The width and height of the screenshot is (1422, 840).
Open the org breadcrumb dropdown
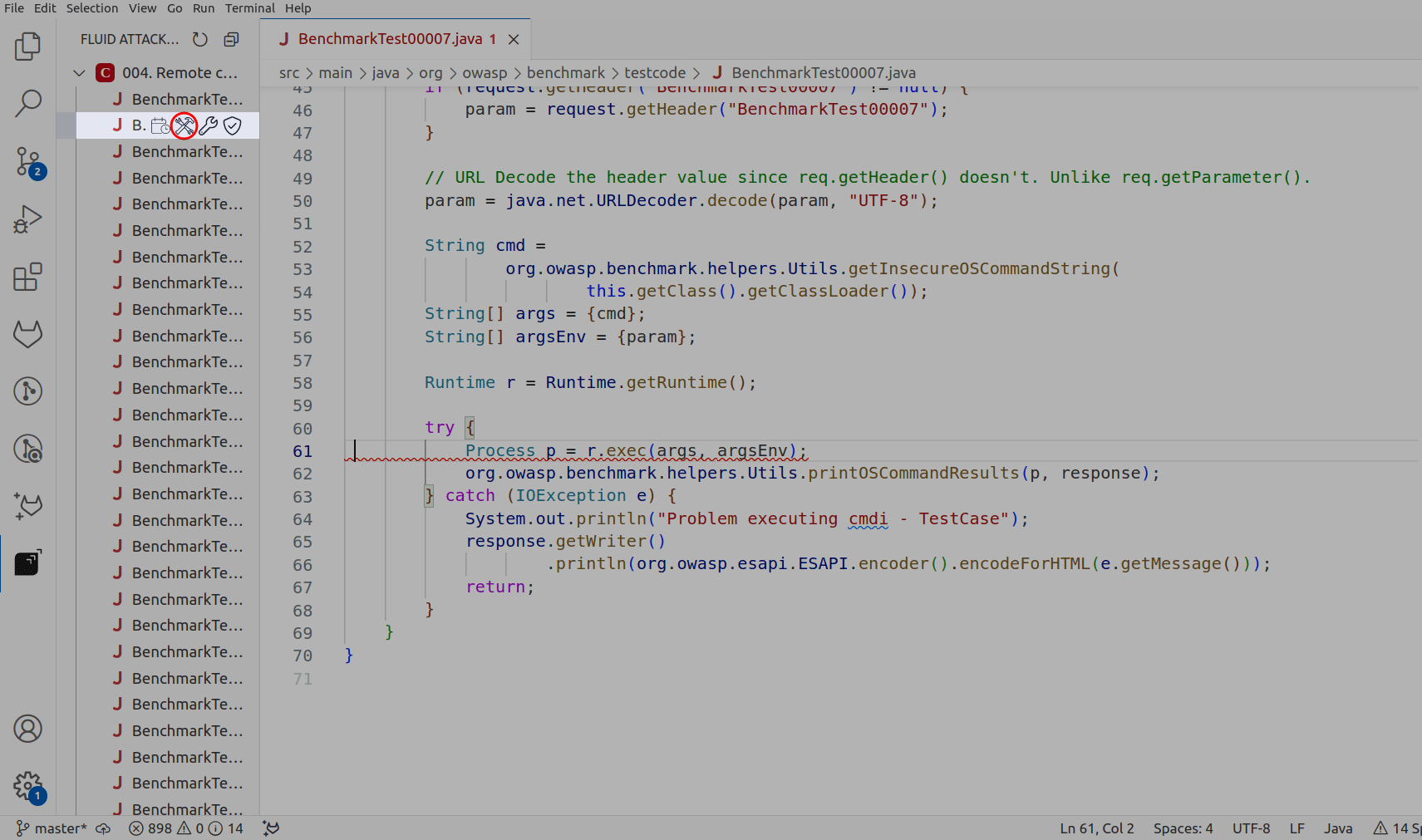click(x=431, y=73)
